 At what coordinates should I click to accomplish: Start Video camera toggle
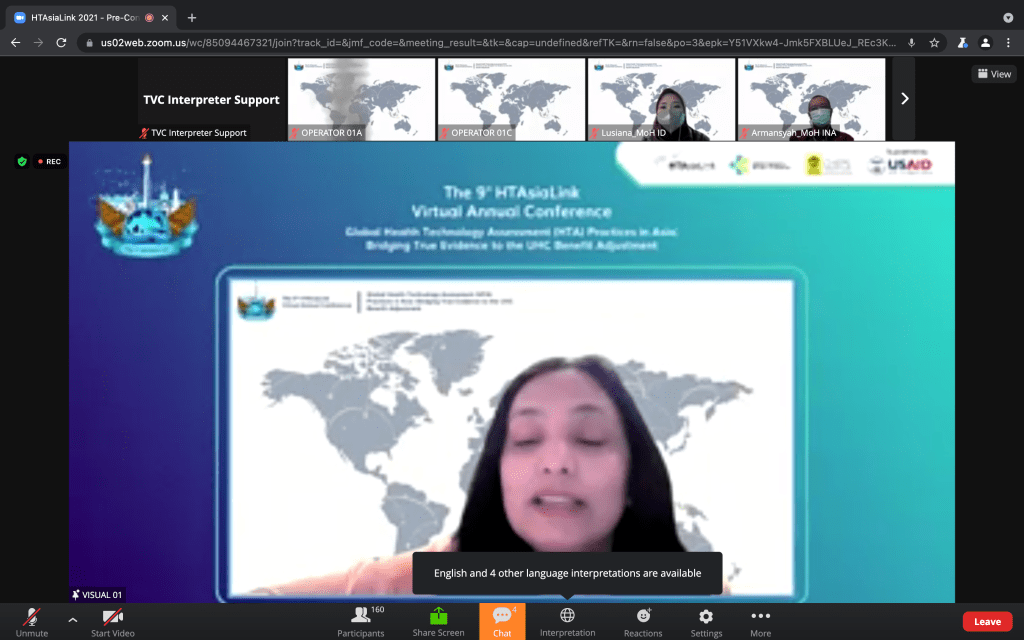pos(112,620)
